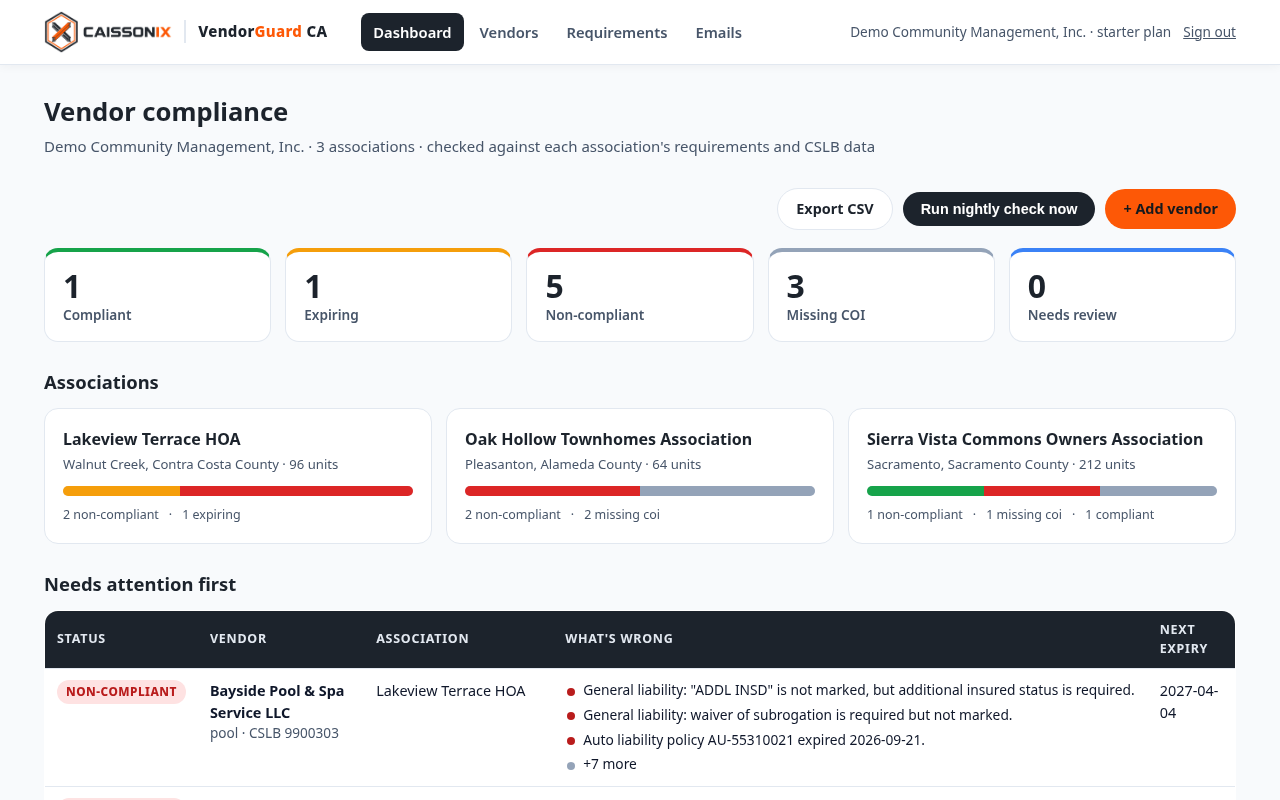Image resolution: width=1280 pixels, height=800 pixels.
Task: Open the Dashboard tab
Action: (412, 32)
